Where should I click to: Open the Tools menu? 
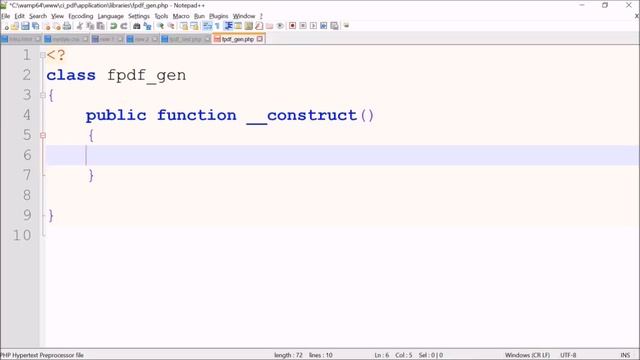click(161, 16)
